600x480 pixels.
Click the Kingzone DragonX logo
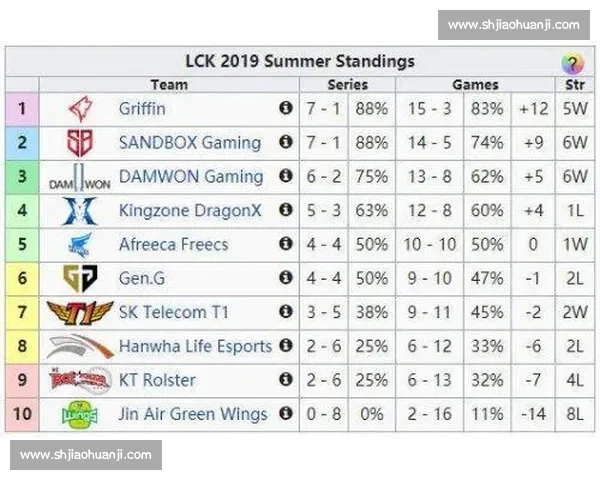(x=79, y=211)
